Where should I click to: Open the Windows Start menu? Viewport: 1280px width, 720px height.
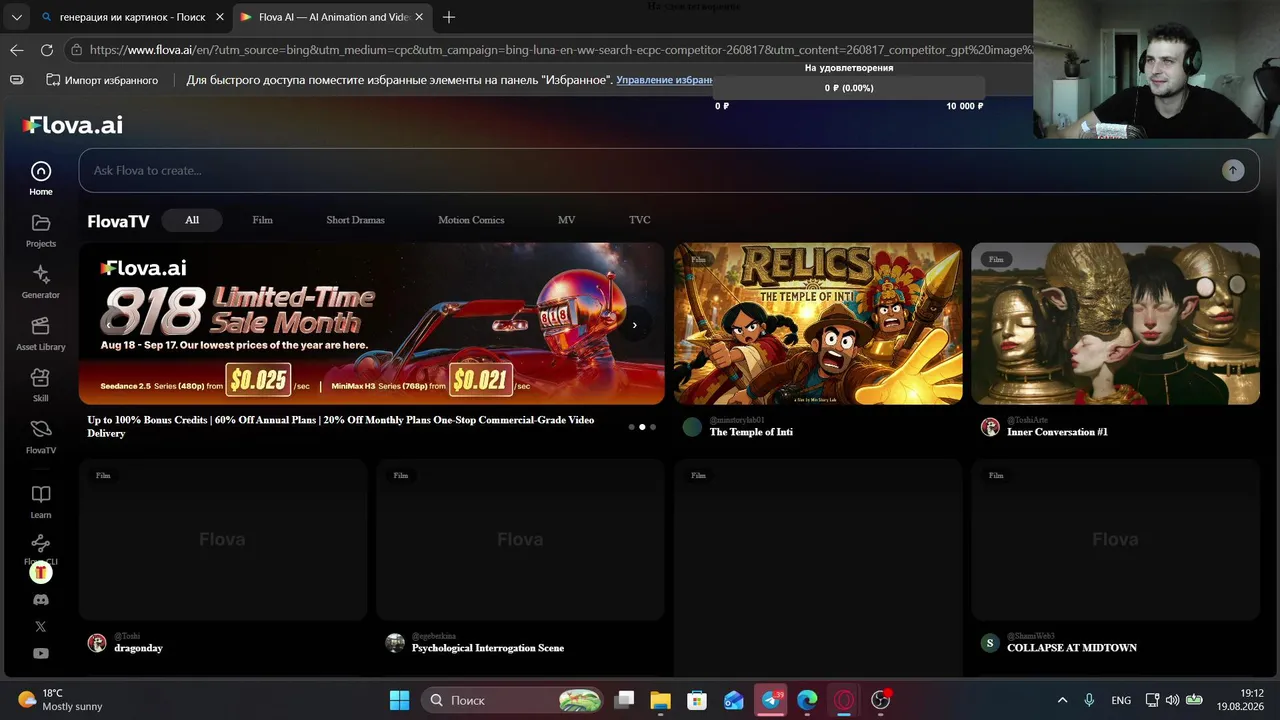coord(399,700)
